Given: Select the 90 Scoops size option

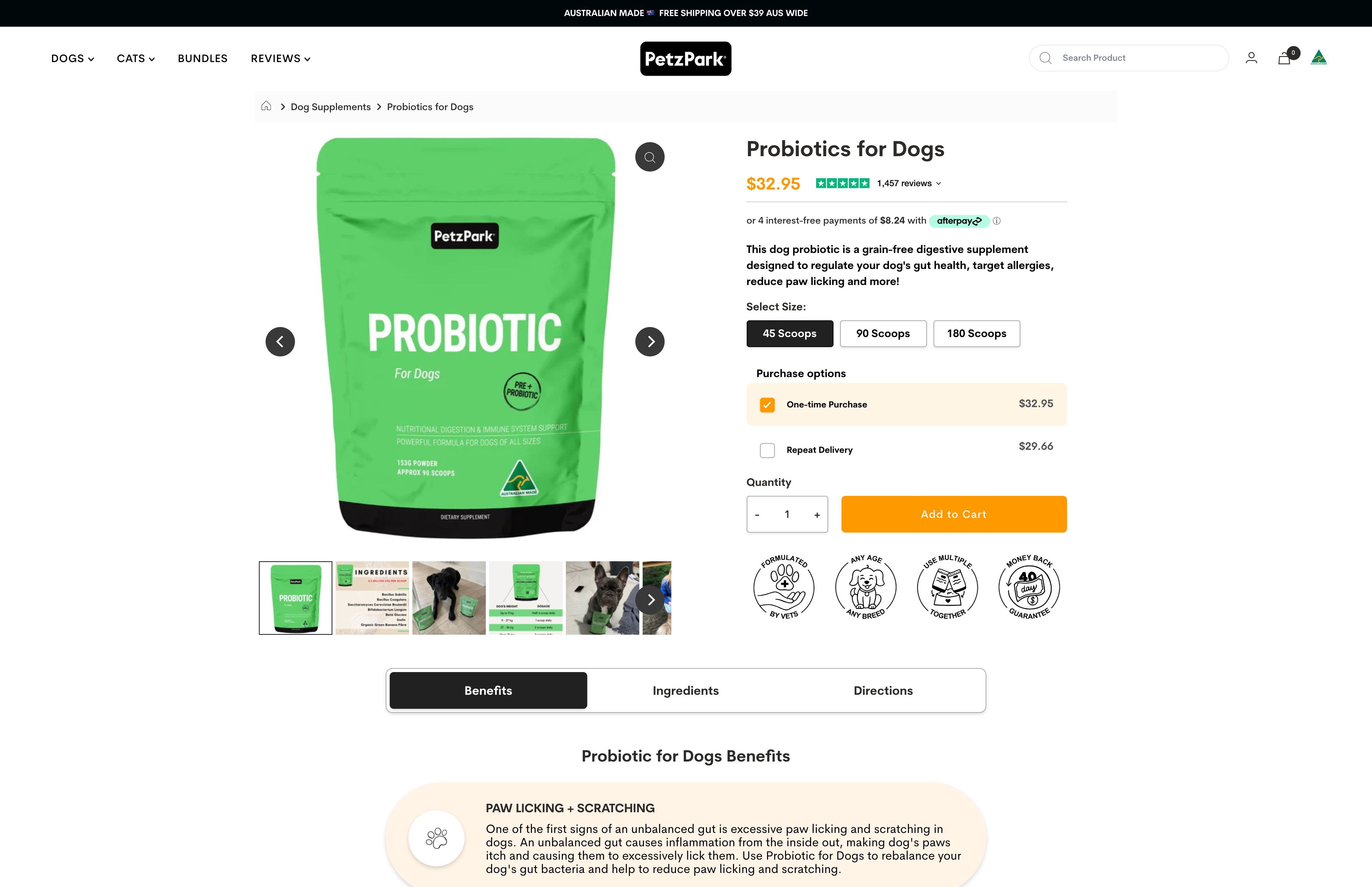Looking at the screenshot, I should (883, 333).
